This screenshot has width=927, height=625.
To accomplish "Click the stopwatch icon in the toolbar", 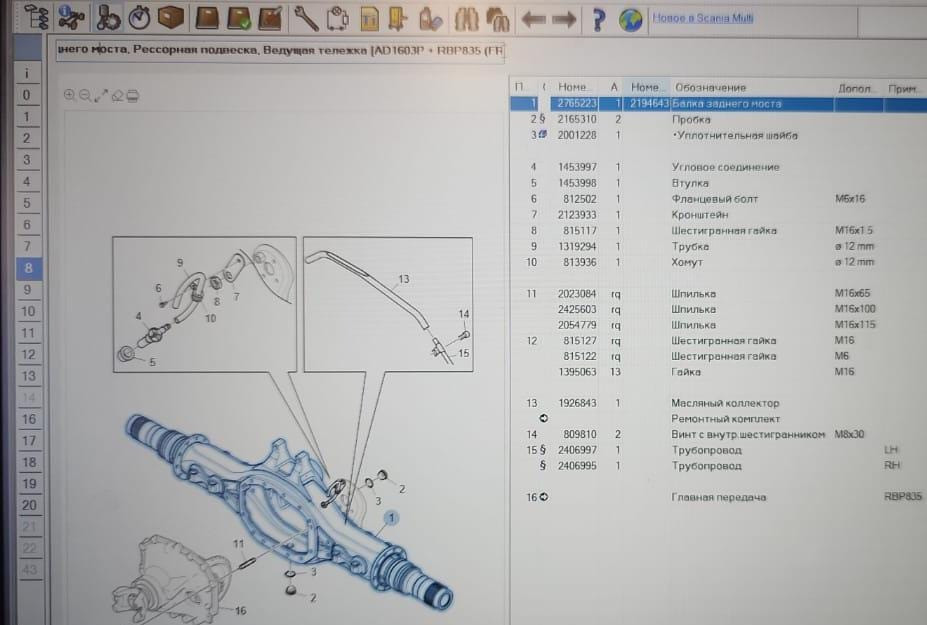I will pos(141,18).
